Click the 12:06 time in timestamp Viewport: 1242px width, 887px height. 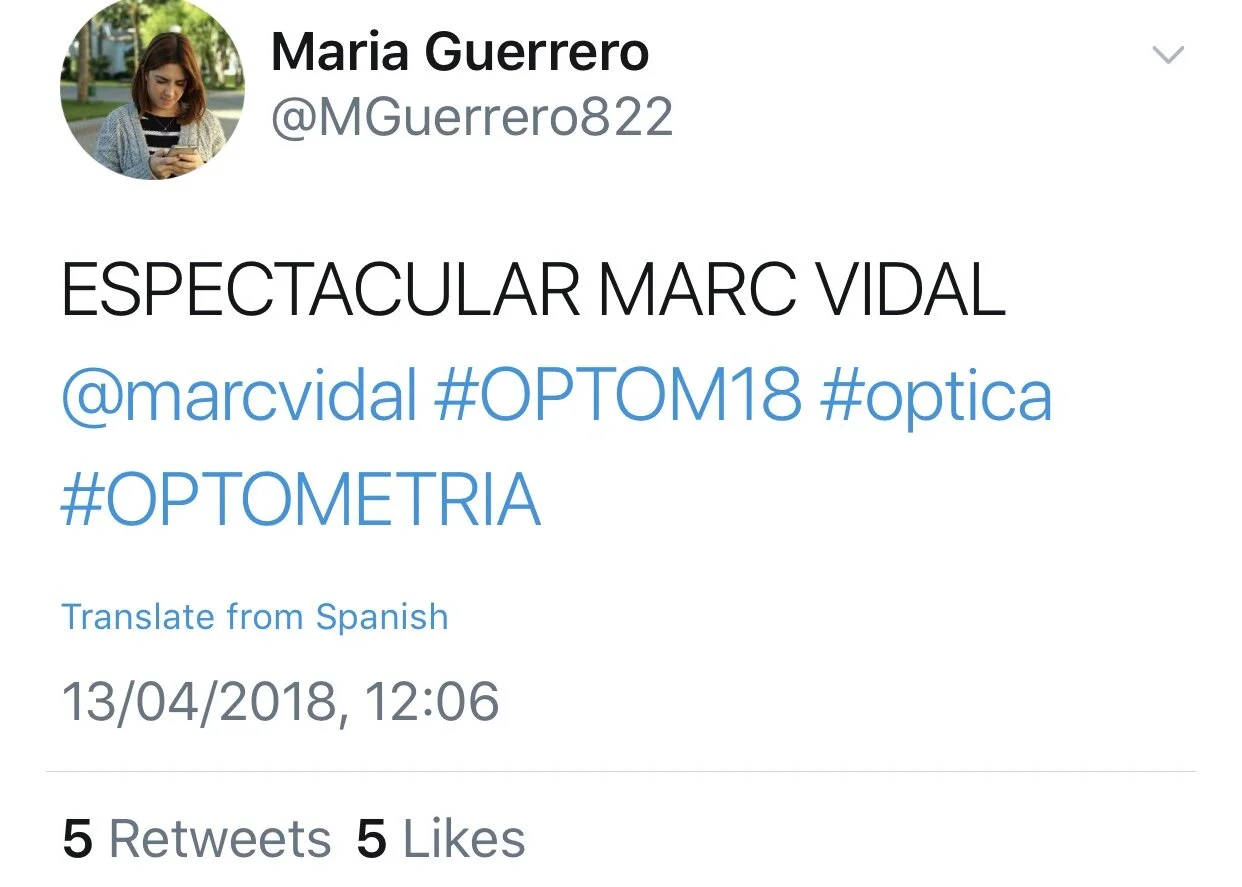[x=432, y=701]
